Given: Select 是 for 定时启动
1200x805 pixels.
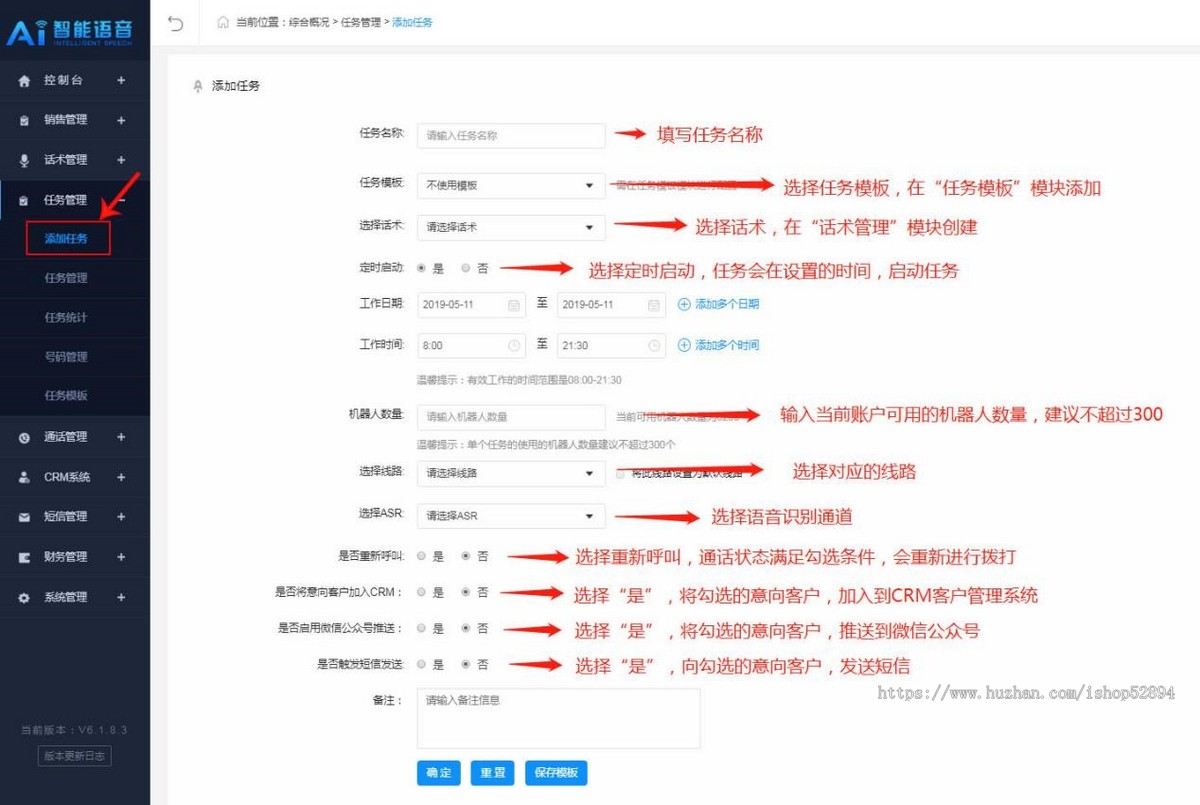Looking at the screenshot, I should coord(422,268).
